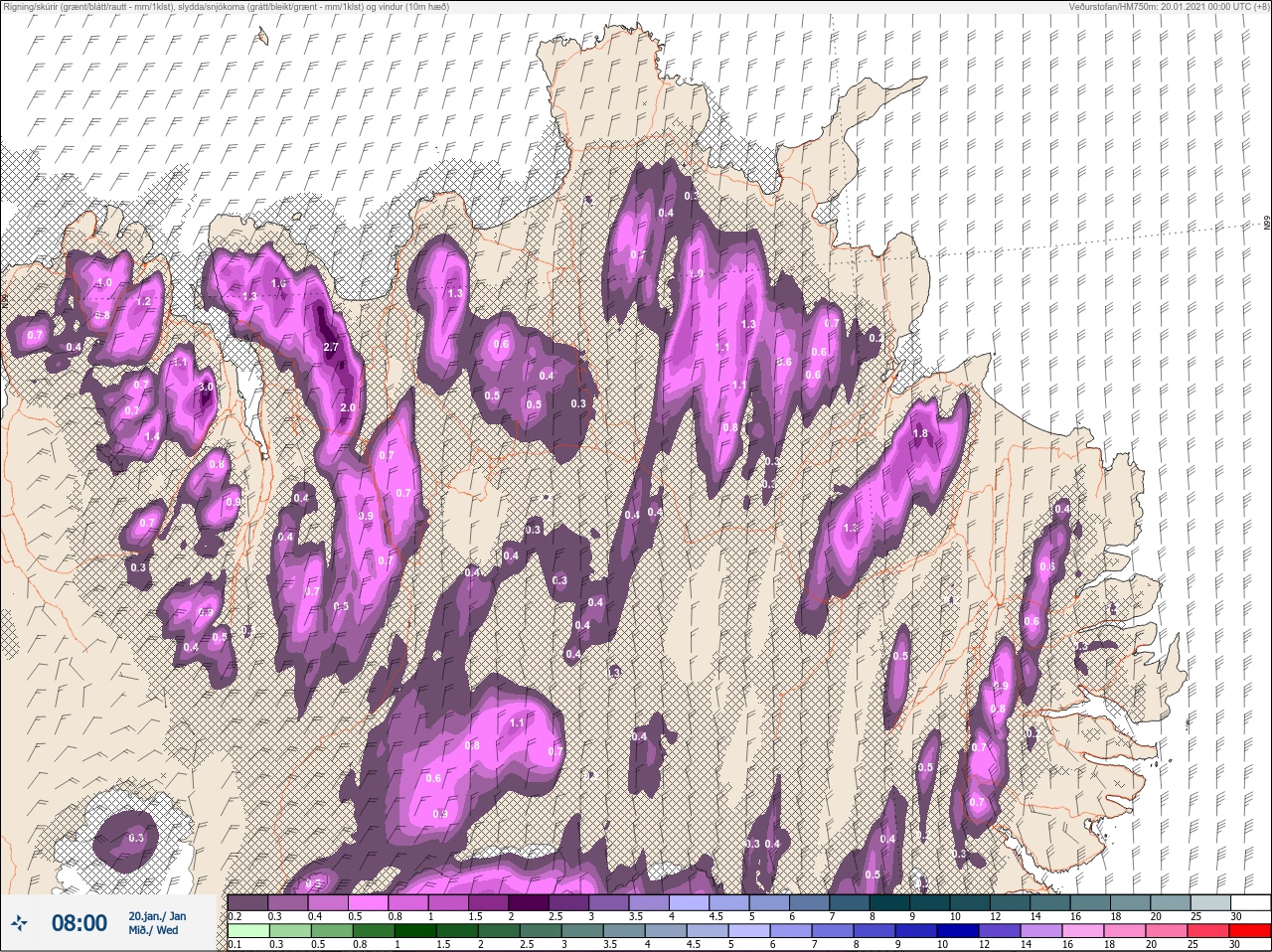Click the red 30 rain legend swatch
Viewport: 1272px width, 952px height.
click(x=1249, y=931)
